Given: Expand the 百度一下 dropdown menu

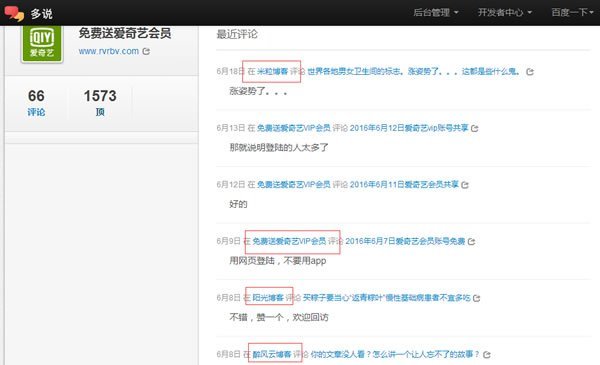Looking at the screenshot, I should click(572, 13).
